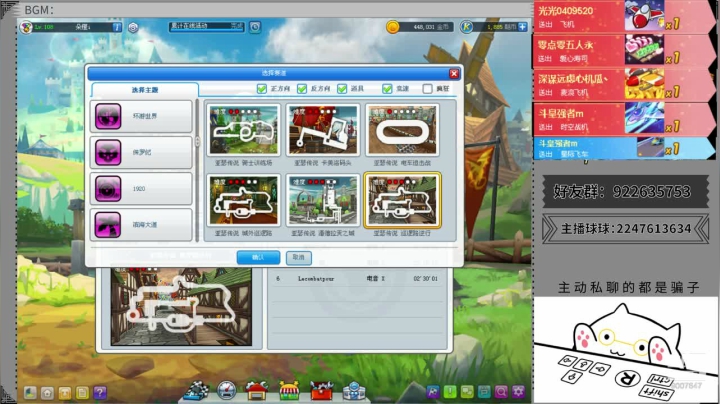Click the purple question mark help icon
Image resolution: width=720 pixels, height=404 pixels.
[x=100, y=393]
